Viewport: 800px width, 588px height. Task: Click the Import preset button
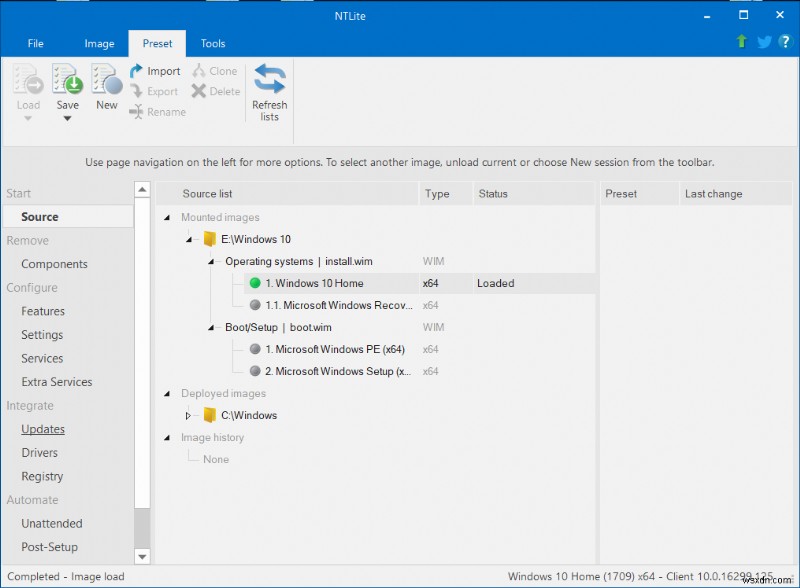click(156, 71)
